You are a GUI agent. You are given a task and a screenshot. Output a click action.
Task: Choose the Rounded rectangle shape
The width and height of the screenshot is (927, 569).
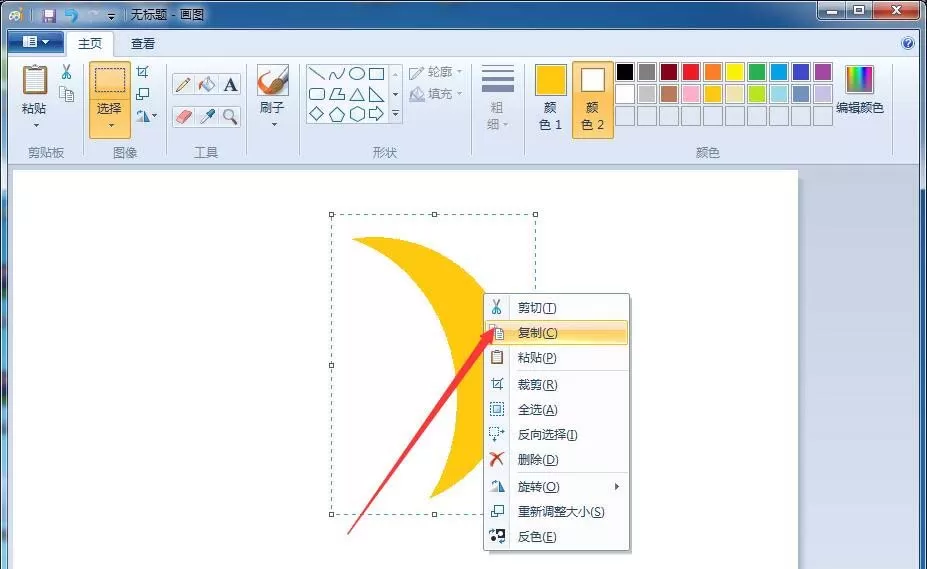[x=317, y=94]
